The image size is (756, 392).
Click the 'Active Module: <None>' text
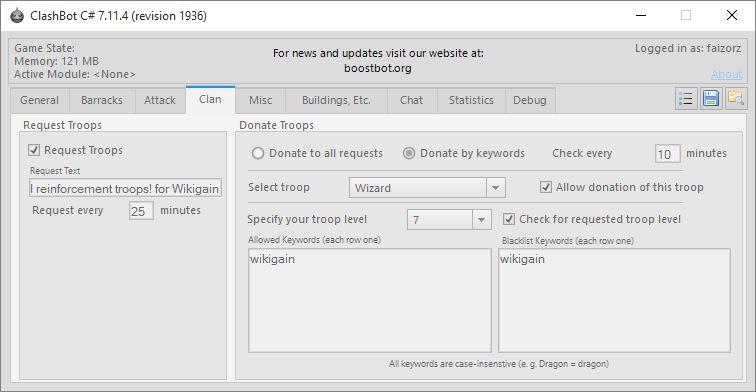(x=75, y=74)
